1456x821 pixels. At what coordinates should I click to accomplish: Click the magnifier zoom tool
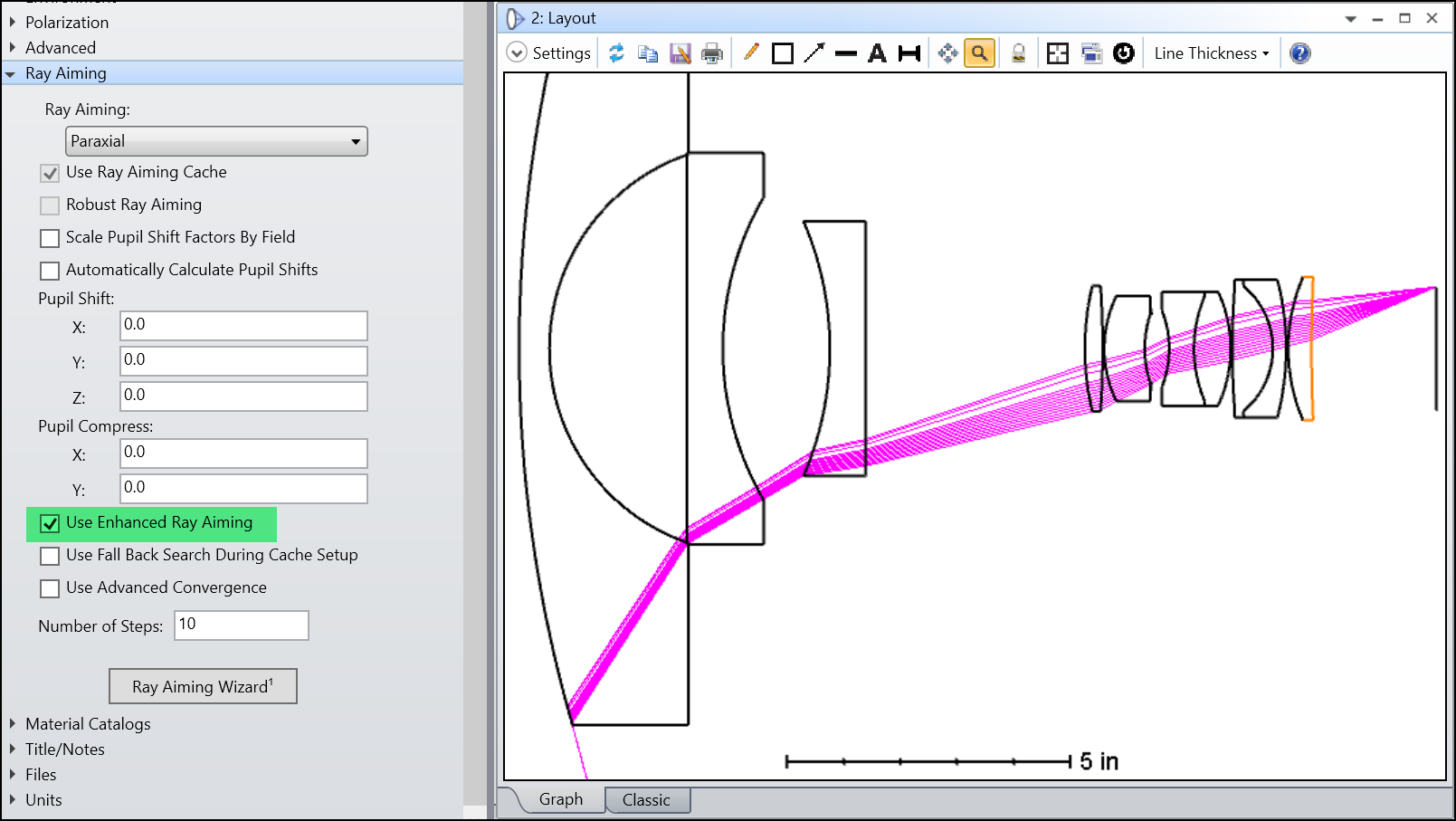coord(979,53)
